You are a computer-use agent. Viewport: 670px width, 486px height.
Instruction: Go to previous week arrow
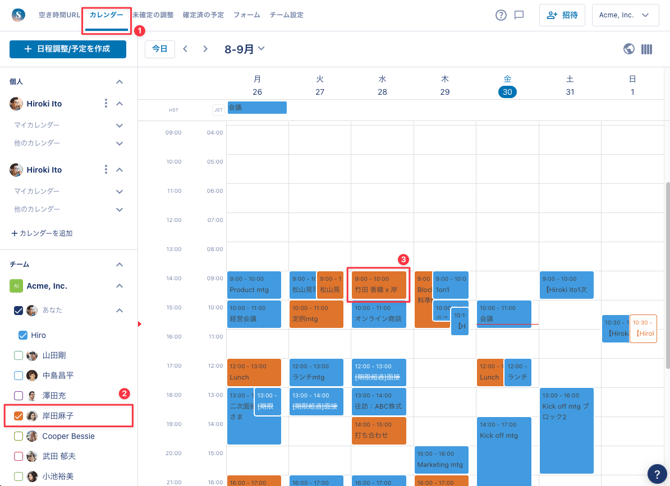185,49
